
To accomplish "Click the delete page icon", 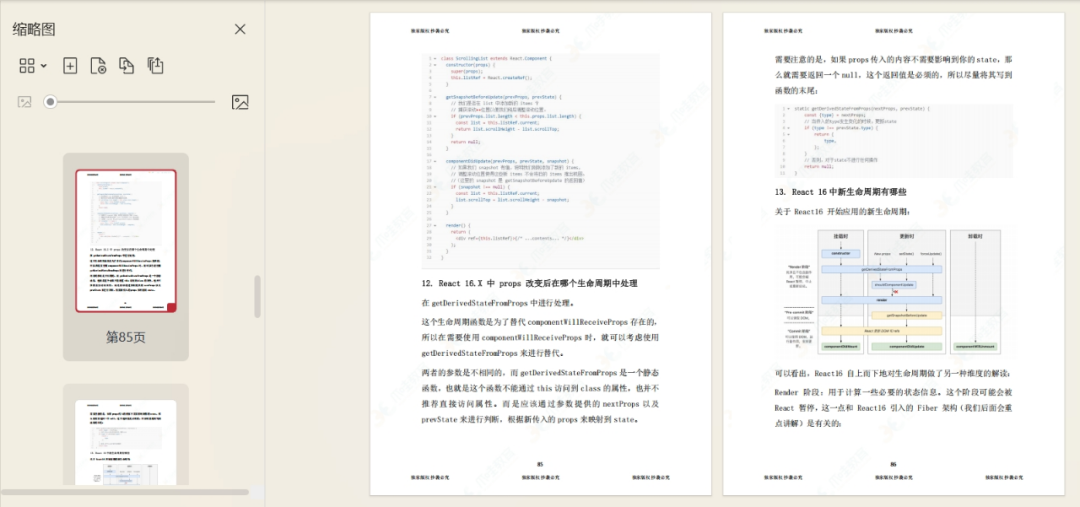I will [98, 65].
